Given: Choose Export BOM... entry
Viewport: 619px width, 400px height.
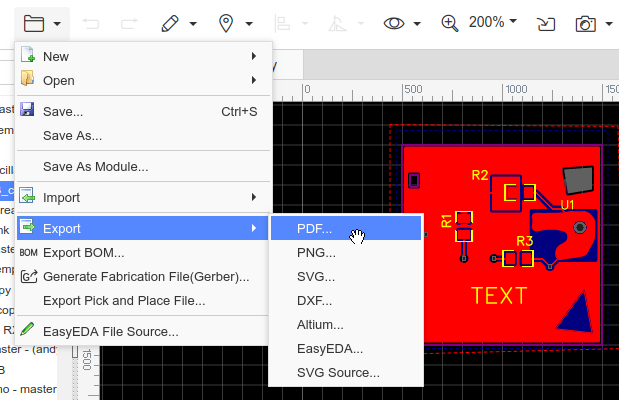Looking at the screenshot, I should pos(144,253).
